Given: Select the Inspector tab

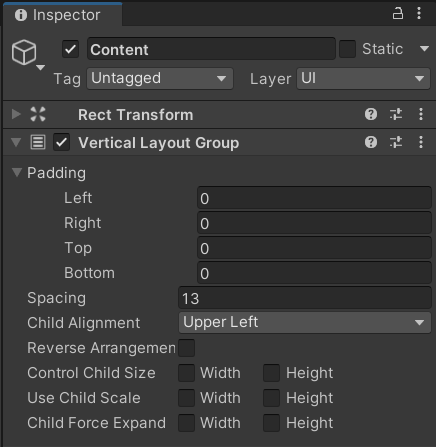Looking at the screenshot, I should click(x=63, y=14).
